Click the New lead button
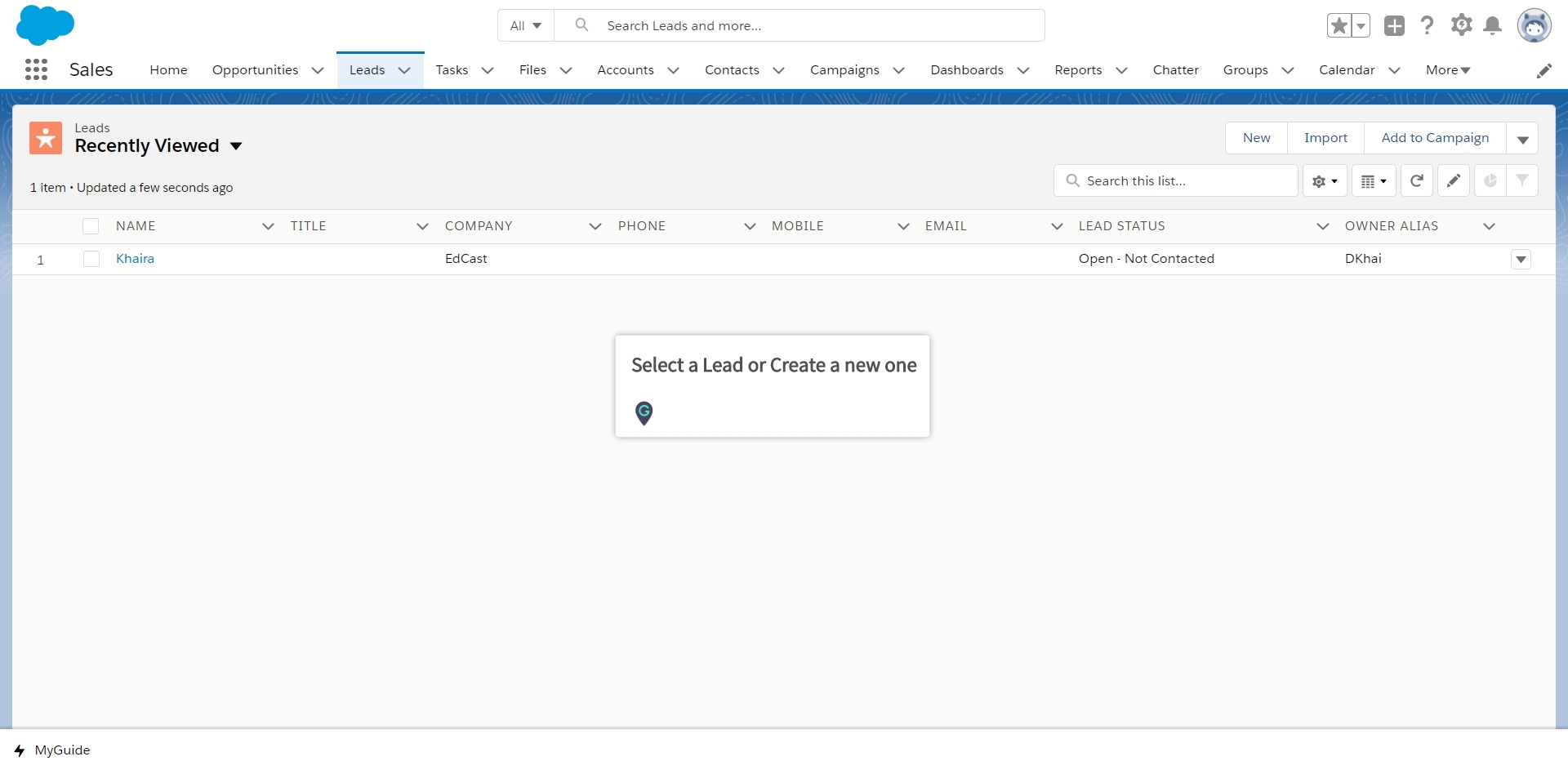 (x=1257, y=138)
